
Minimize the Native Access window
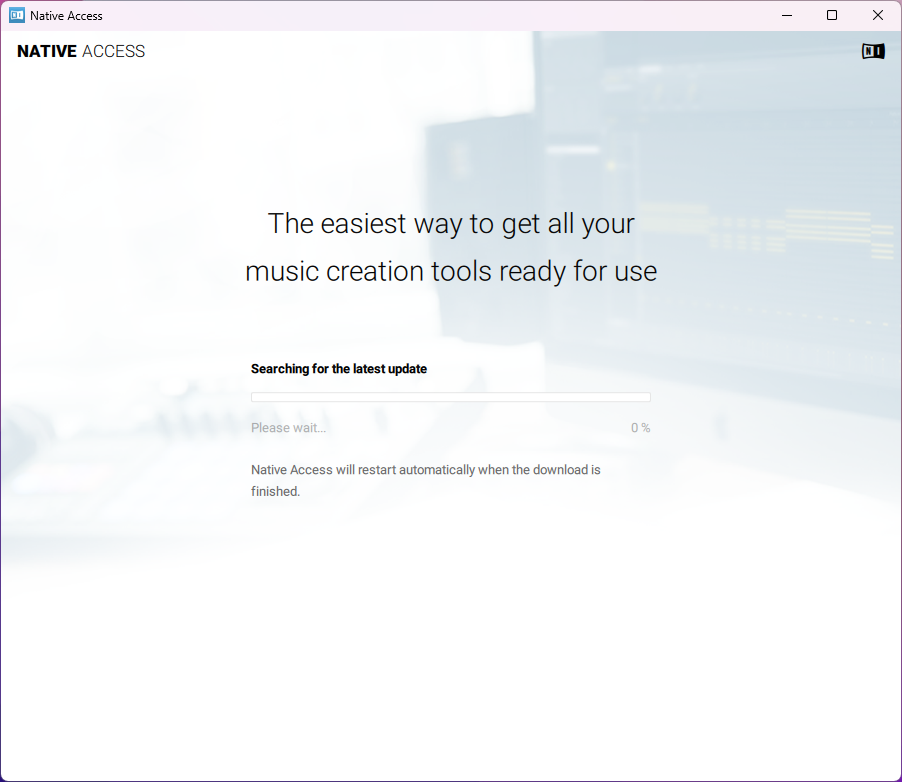[x=787, y=16]
